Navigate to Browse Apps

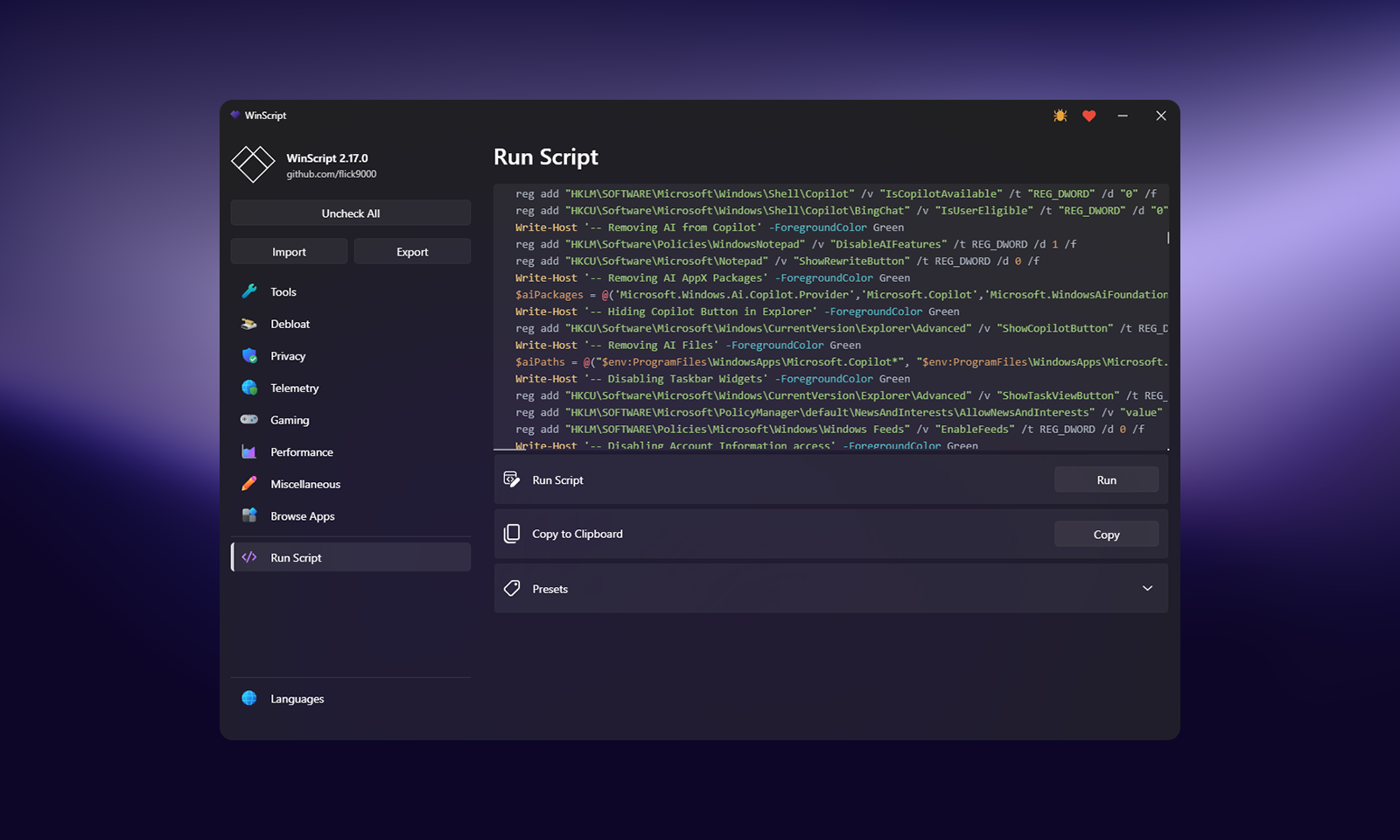[351, 515]
